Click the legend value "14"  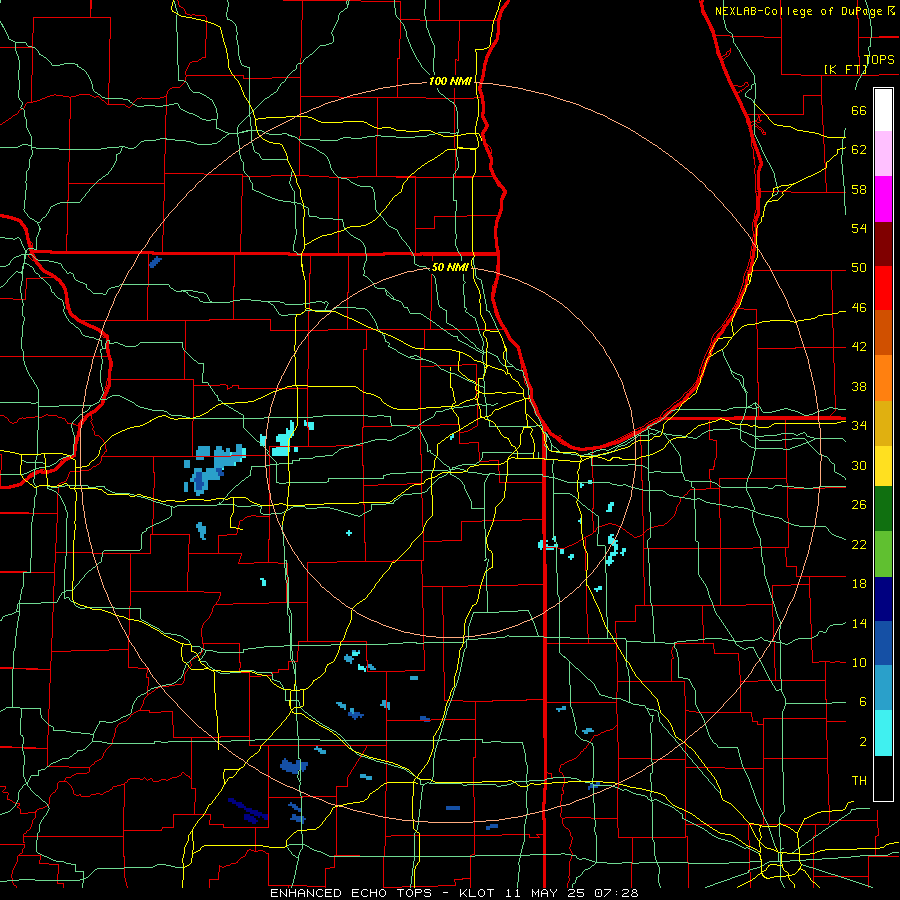pyautogui.click(x=859, y=623)
